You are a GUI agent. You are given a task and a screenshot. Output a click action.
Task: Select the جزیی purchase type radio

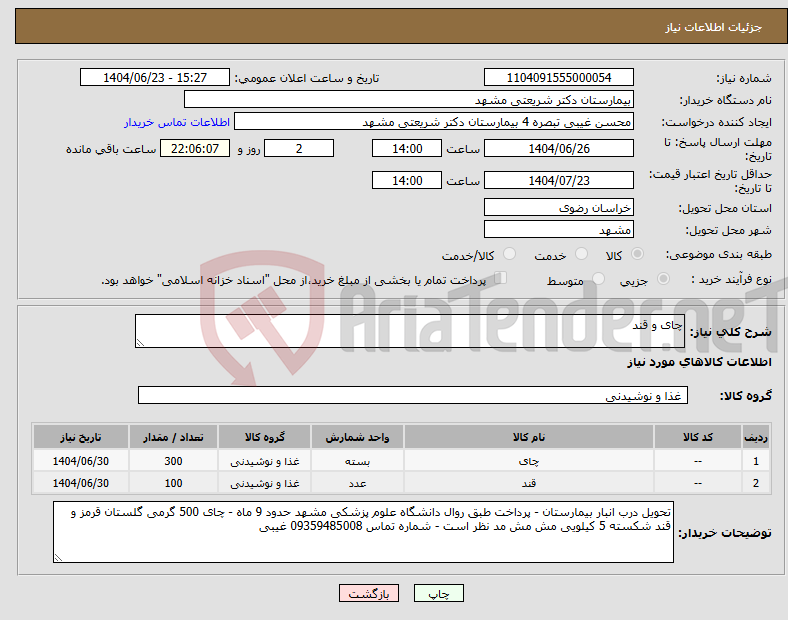(x=663, y=278)
